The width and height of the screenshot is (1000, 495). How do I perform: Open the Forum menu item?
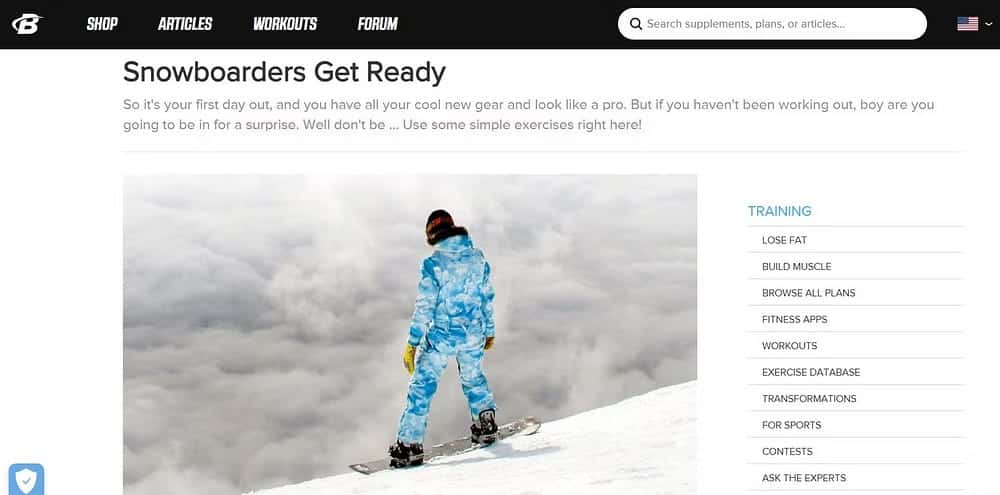coord(378,24)
